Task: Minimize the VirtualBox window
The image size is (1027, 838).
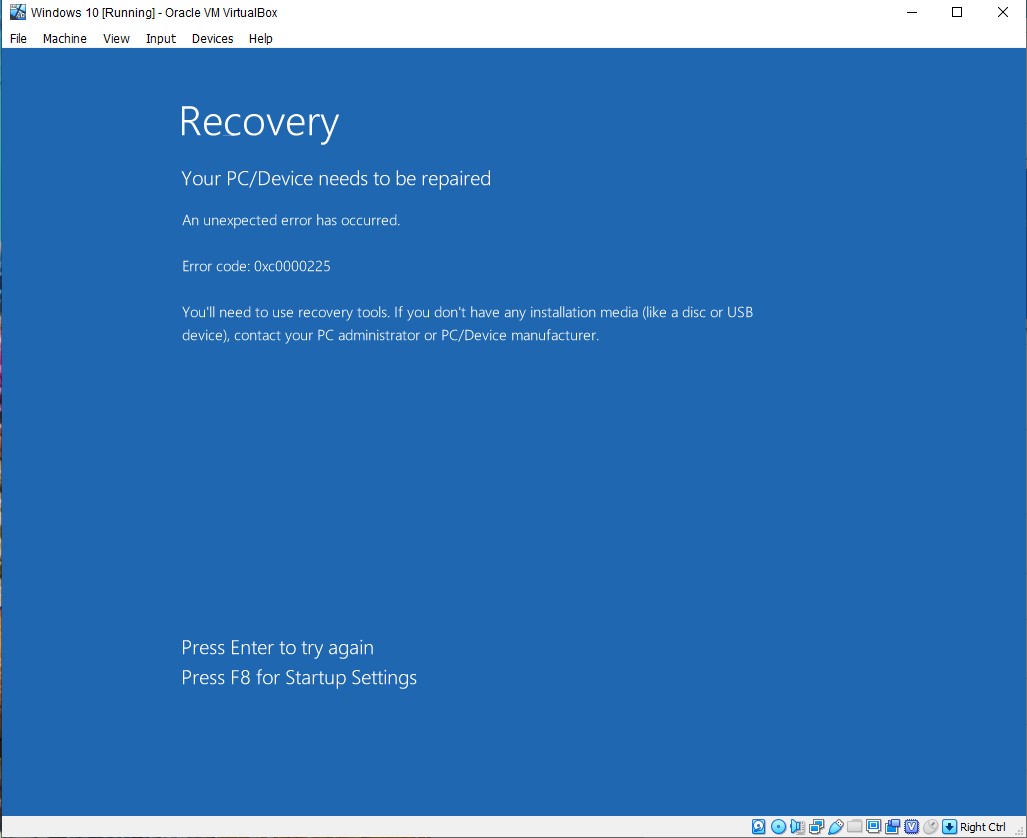Action: click(x=912, y=12)
